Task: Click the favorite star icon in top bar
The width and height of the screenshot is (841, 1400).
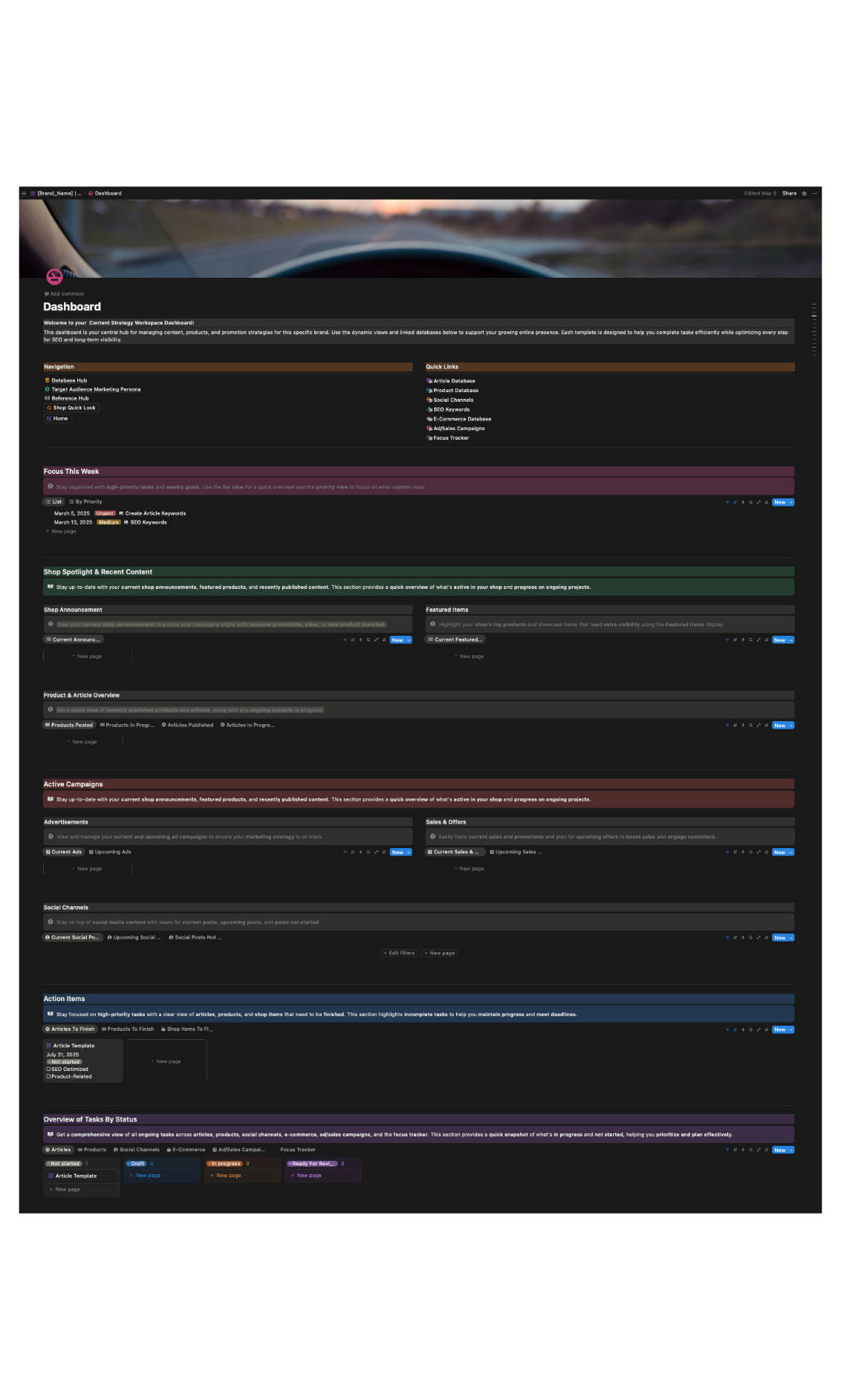Action: pyautogui.click(x=804, y=193)
